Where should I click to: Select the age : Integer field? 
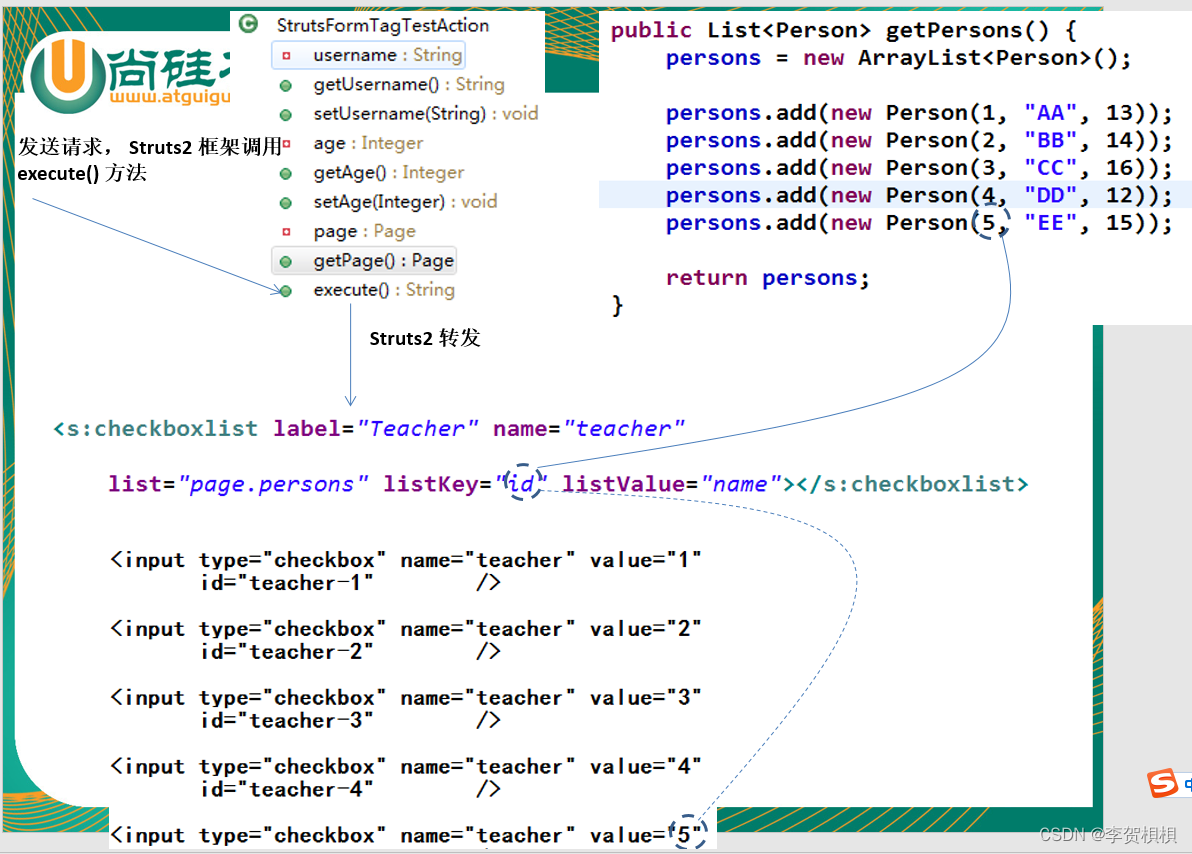pos(368,144)
